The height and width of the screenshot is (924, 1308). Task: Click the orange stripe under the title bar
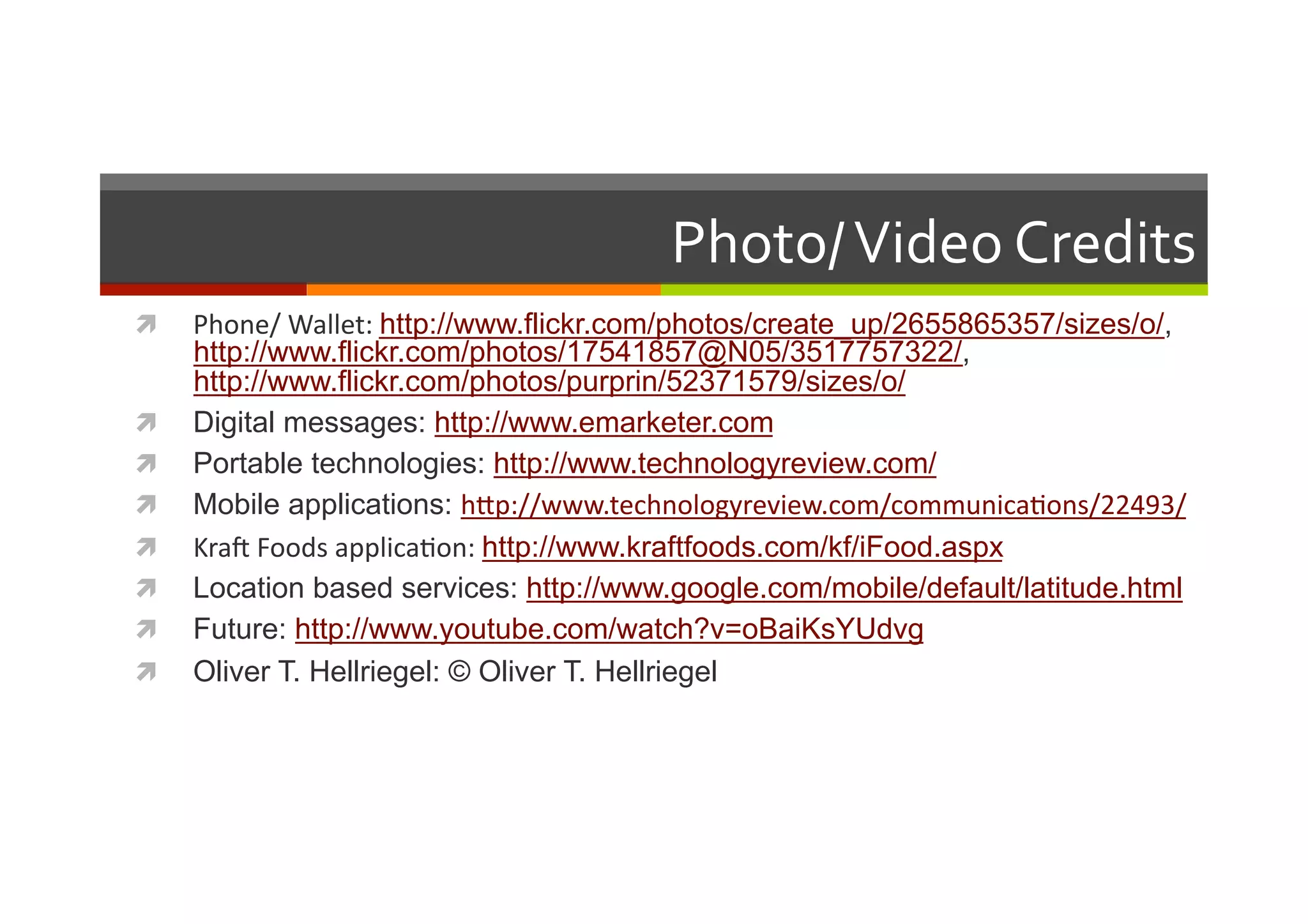point(483,290)
